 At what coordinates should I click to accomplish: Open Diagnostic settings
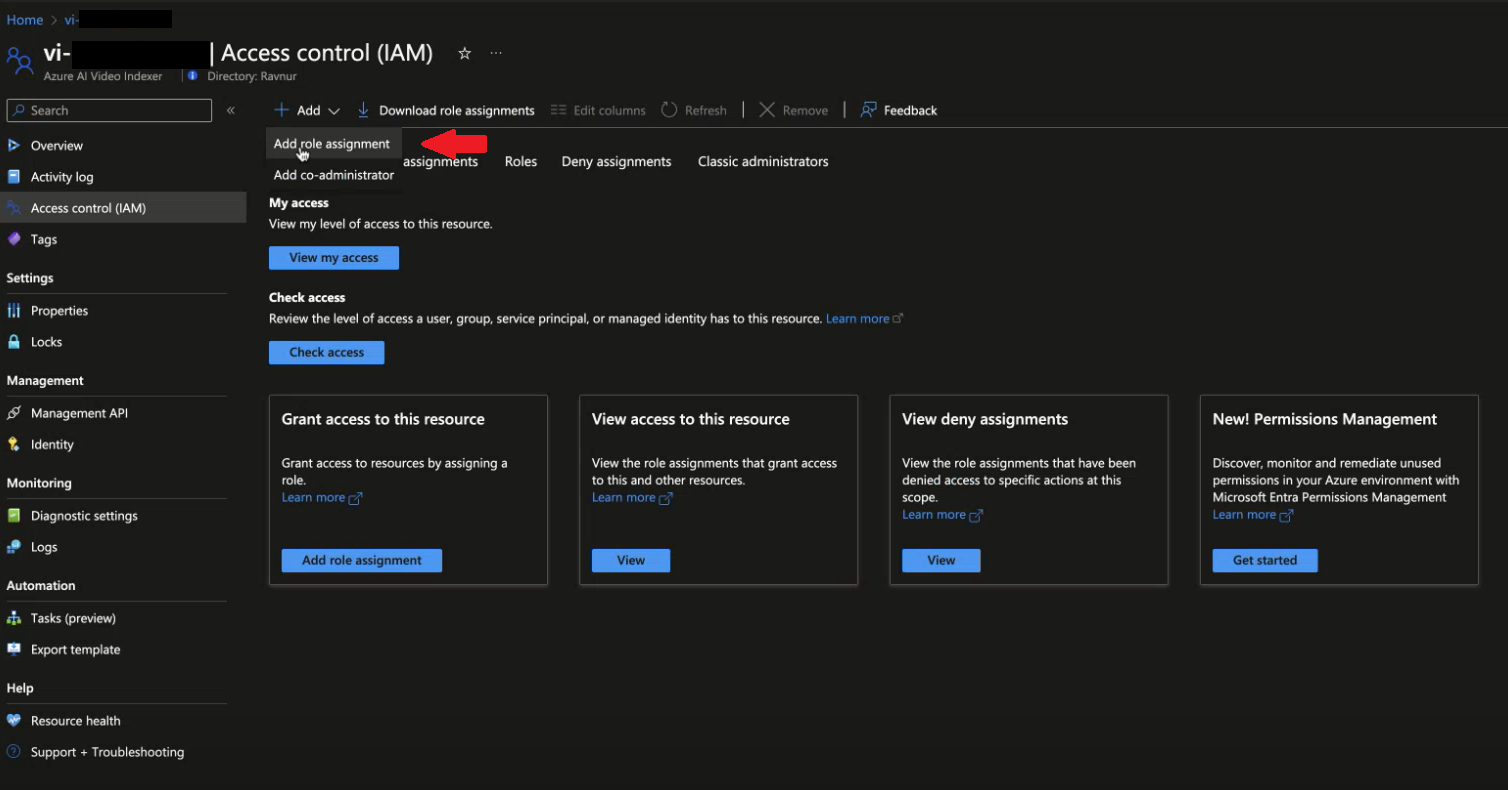coord(84,516)
